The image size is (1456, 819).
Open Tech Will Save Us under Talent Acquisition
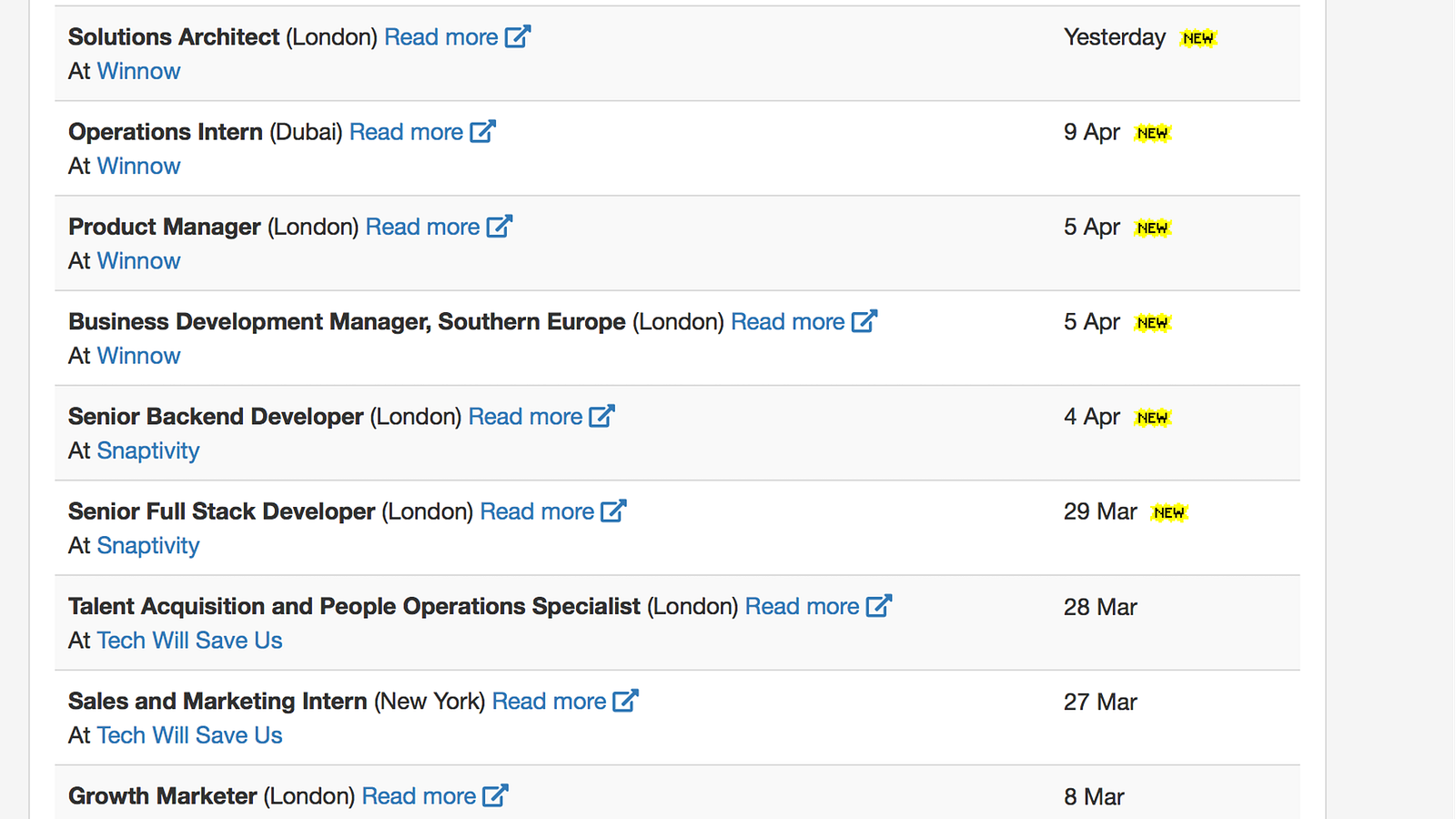click(189, 641)
